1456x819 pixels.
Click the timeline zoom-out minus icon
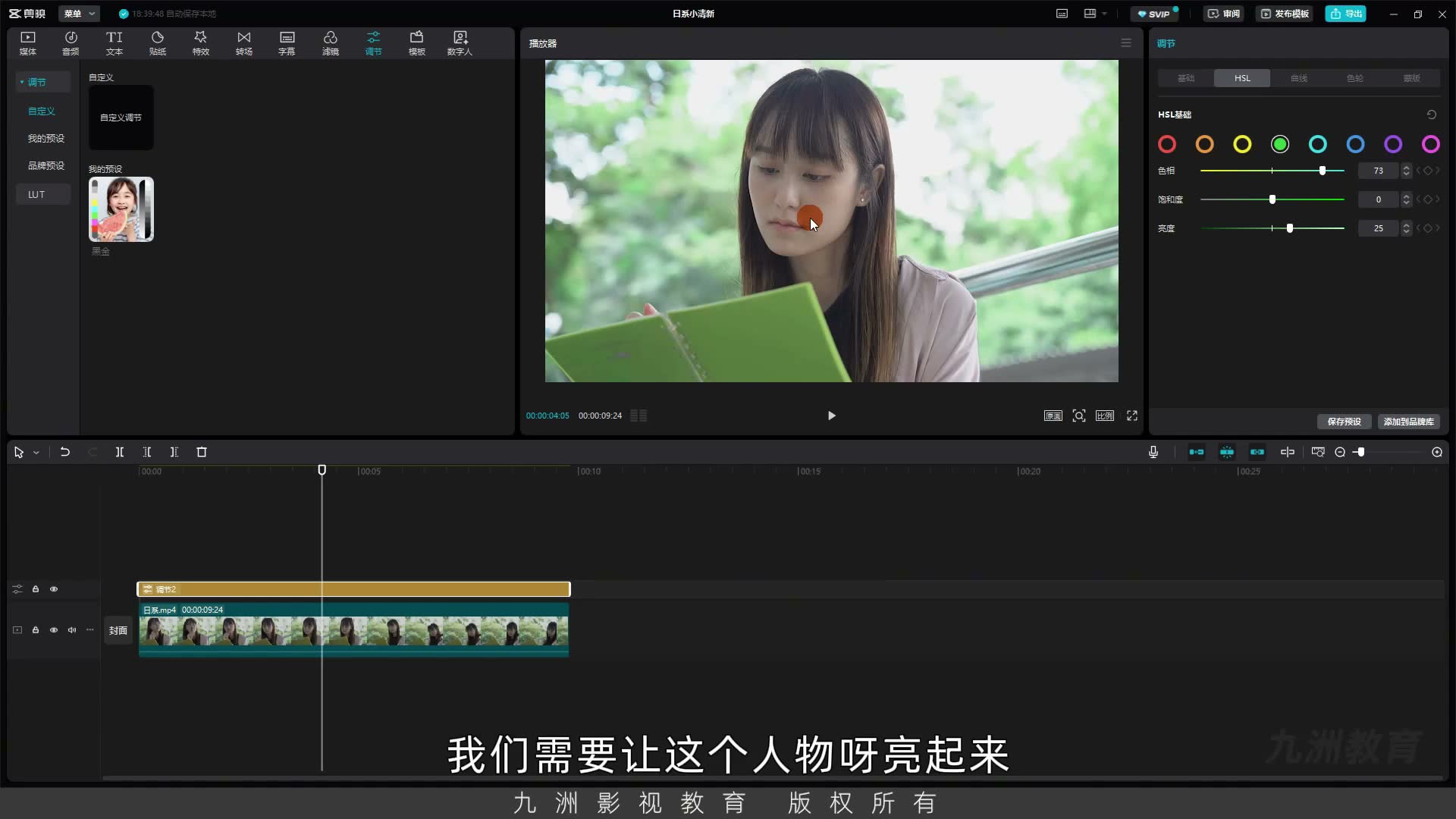pyautogui.click(x=1340, y=452)
